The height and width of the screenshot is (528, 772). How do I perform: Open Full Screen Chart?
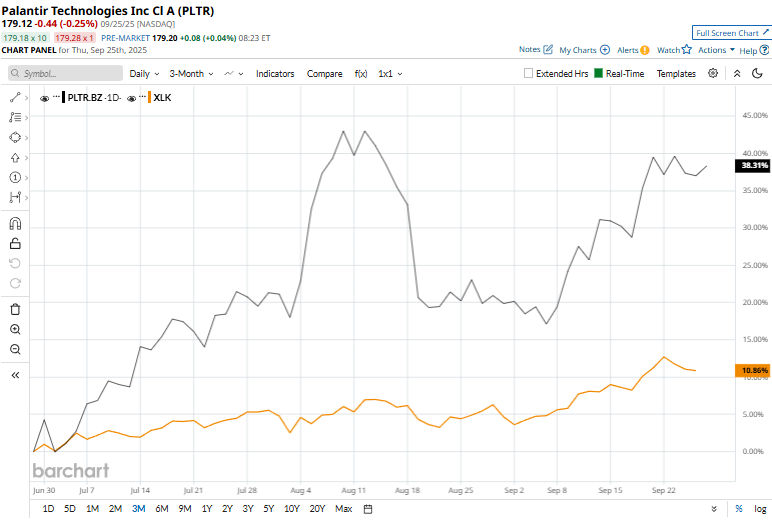pos(732,33)
